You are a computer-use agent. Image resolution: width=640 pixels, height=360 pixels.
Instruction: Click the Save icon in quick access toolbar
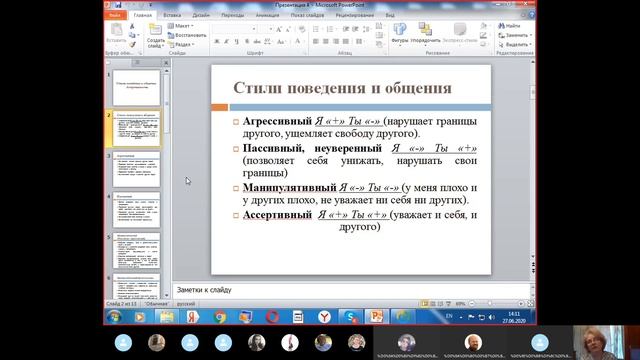pyautogui.click(x=118, y=5)
